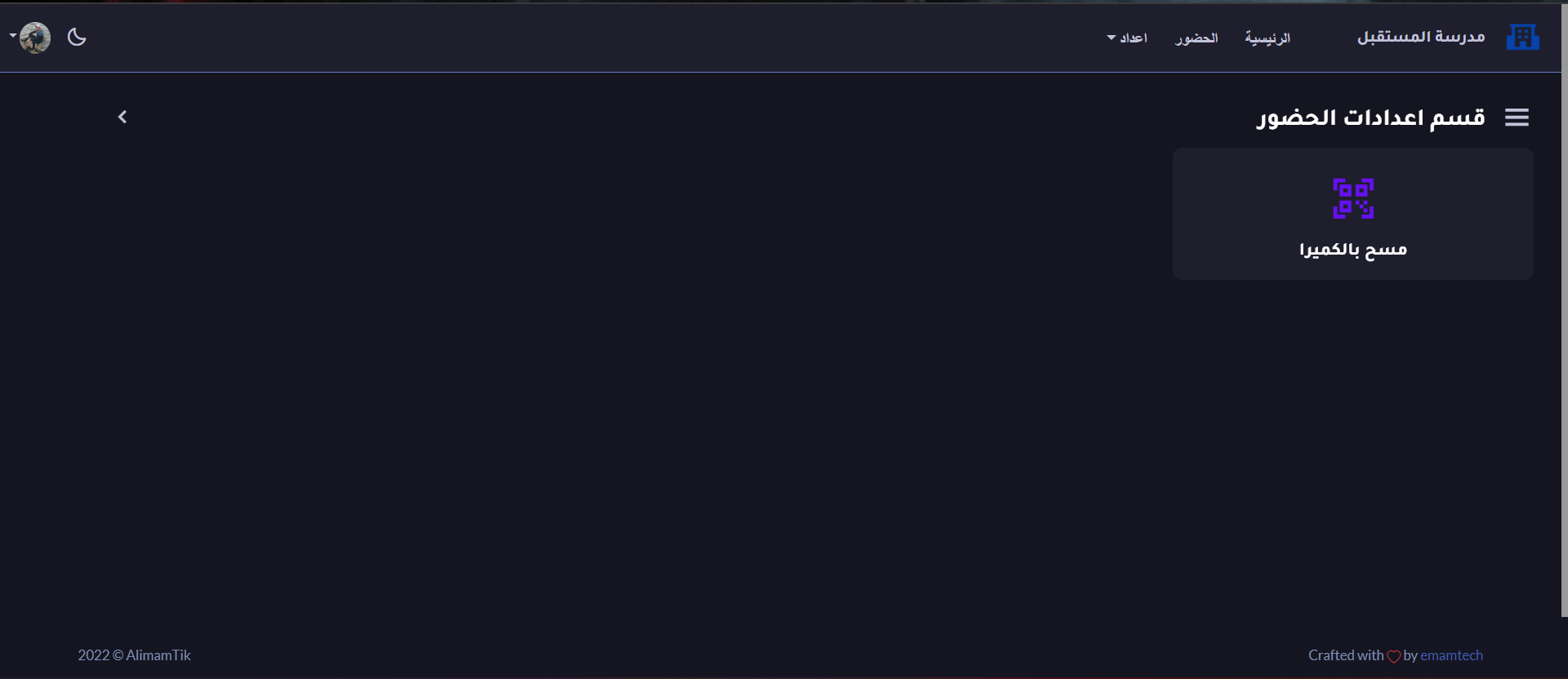This screenshot has width=1568, height=679.
Task: Click the caret arrow next to اعداد
Action: pyautogui.click(x=1111, y=38)
